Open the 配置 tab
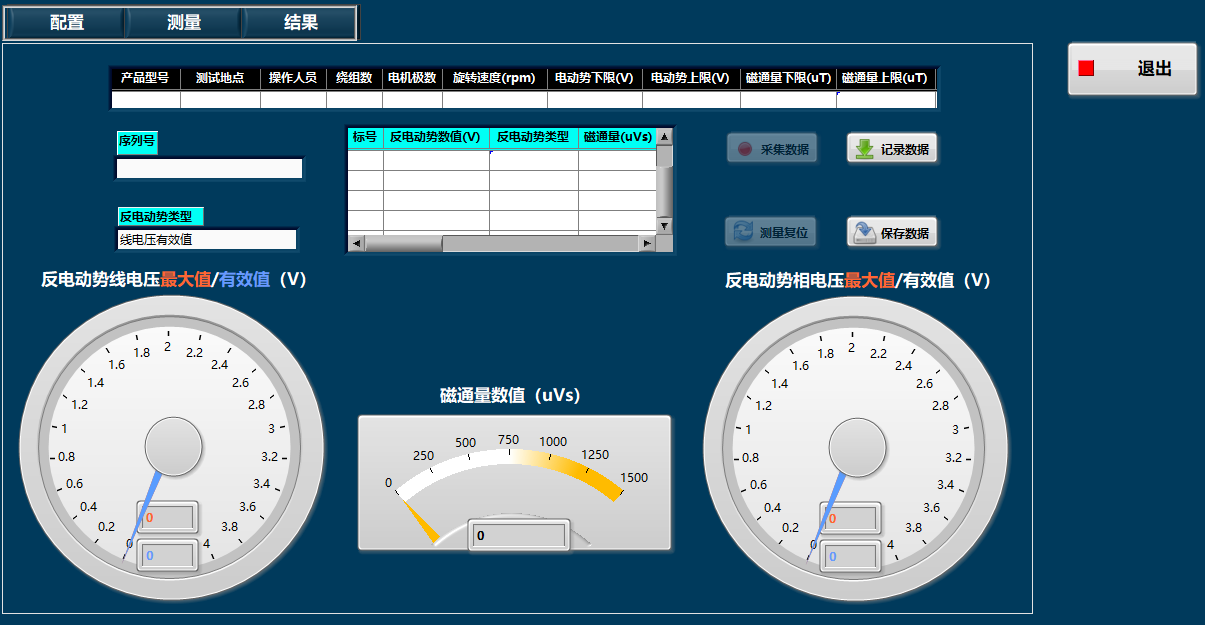The width and height of the screenshot is (1205, 625). click(67, 23)
